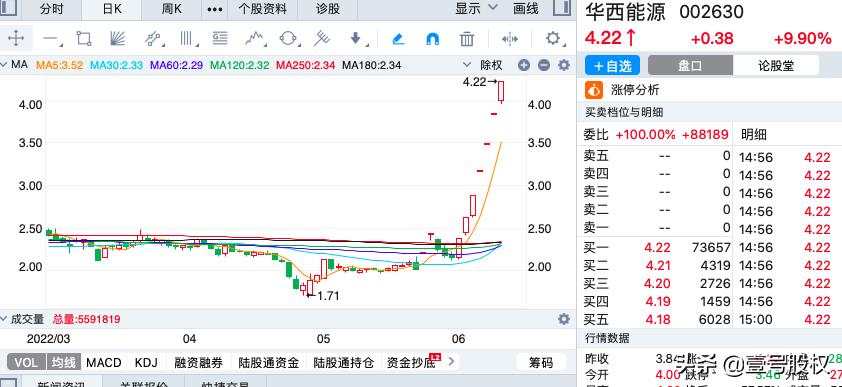Select the VOL indicator

[26, 362]
